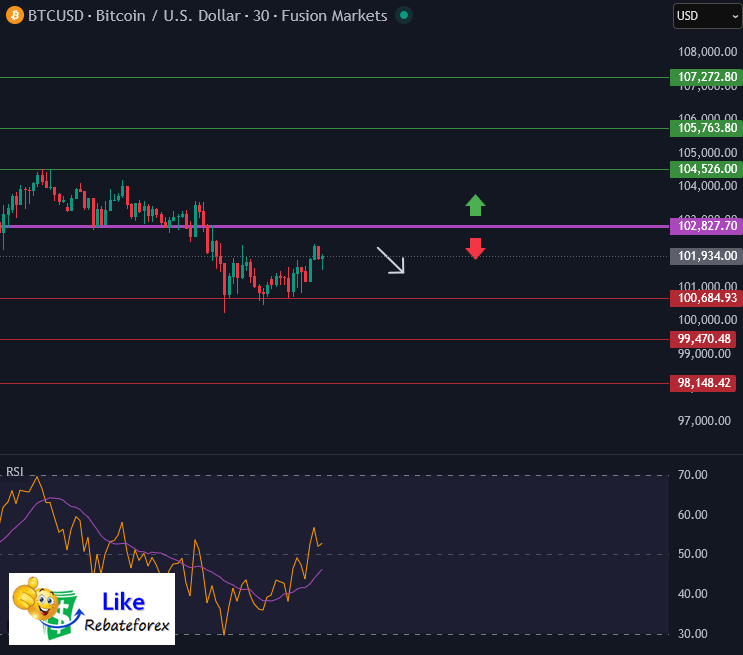Click the orange Bitcoin symbol icon
The width and height of the screenshot is (743, 655).
(15, 15)
